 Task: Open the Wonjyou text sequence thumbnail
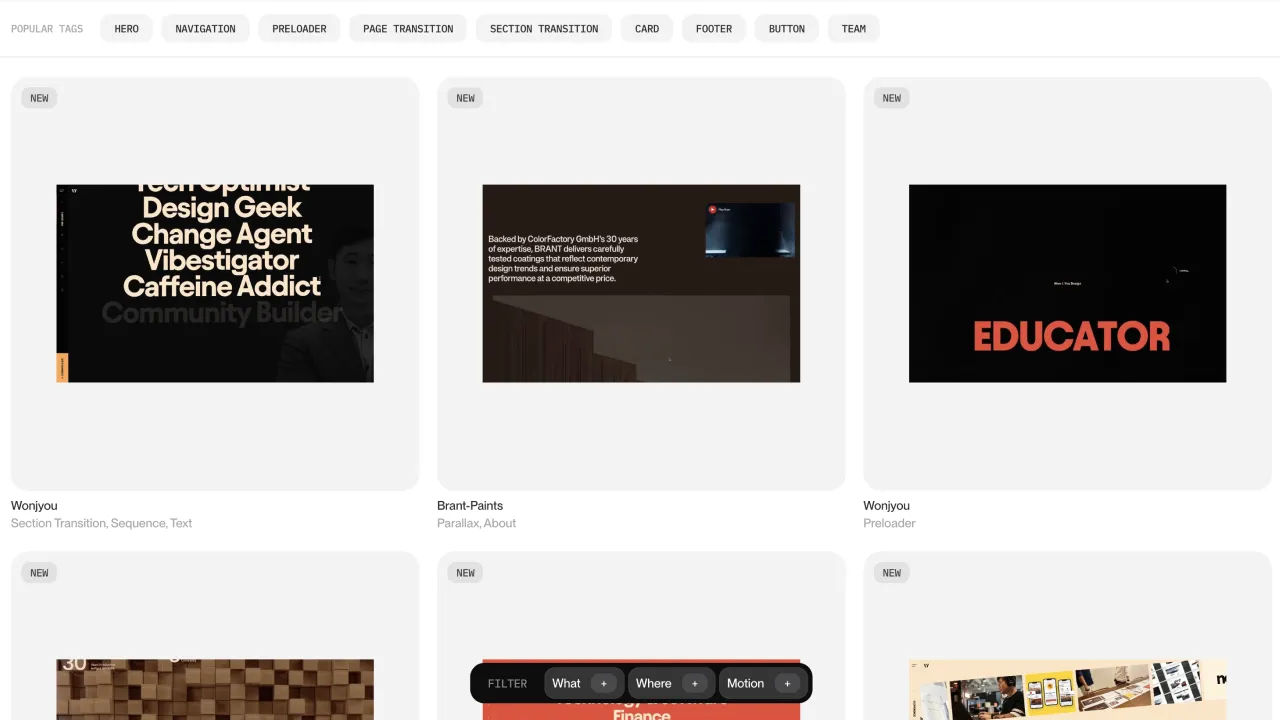pos(215,283)
